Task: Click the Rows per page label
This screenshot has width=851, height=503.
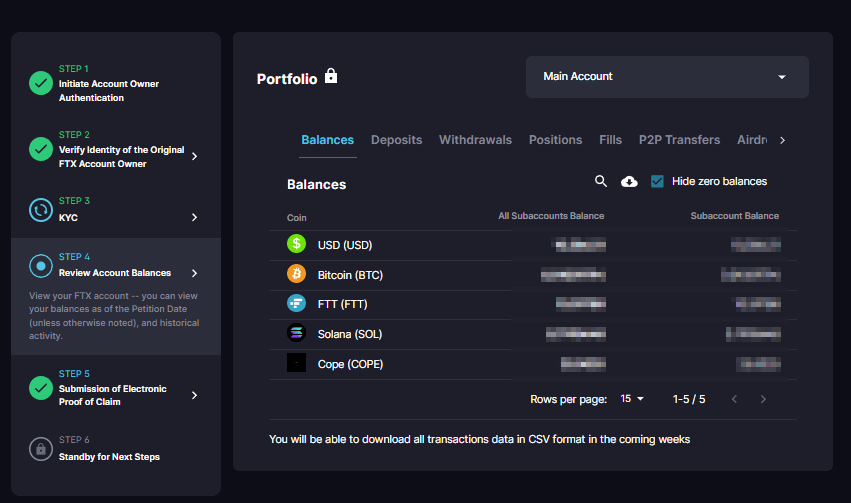Action: (x=568, y=399)
